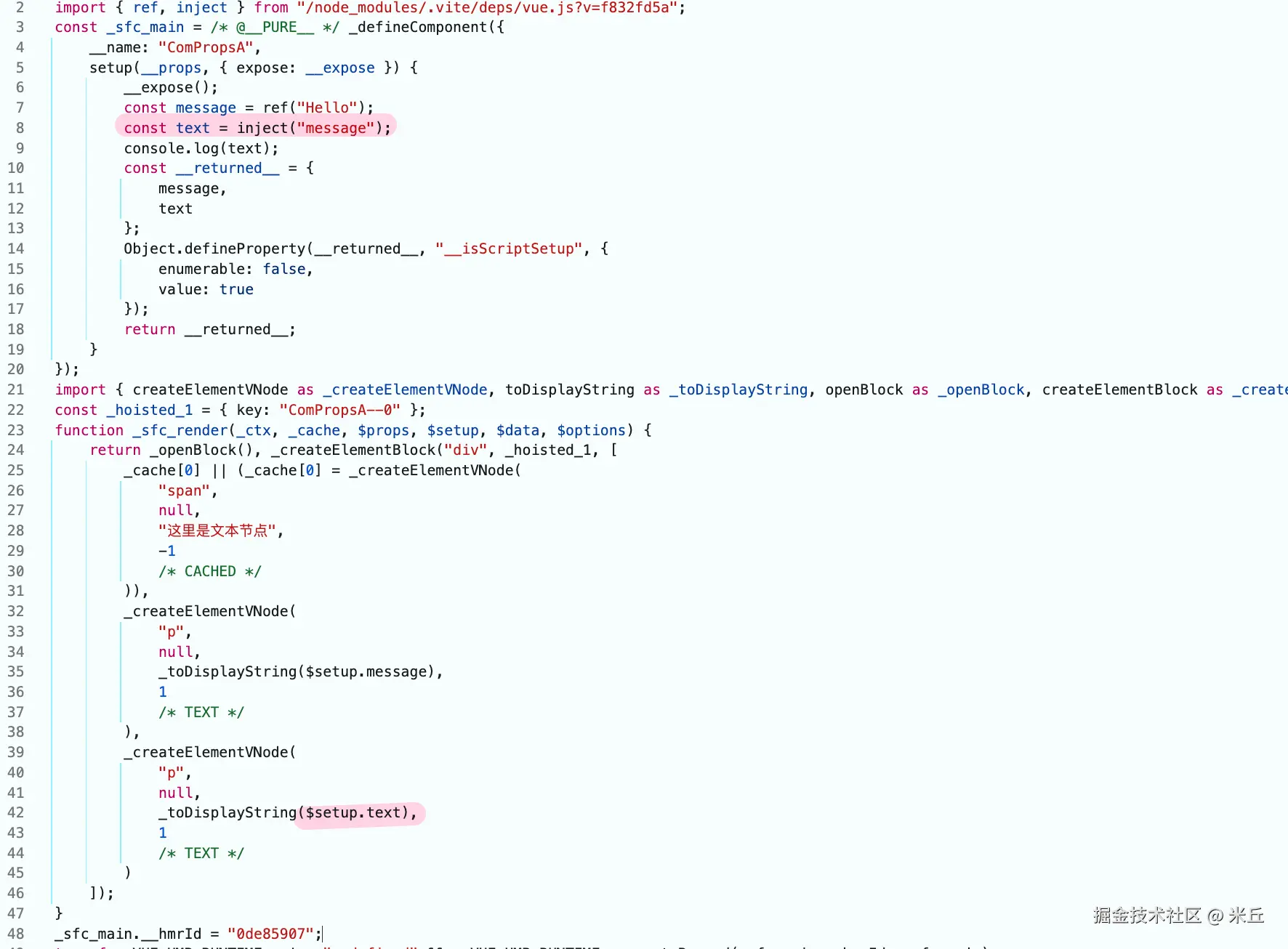Click the /* TEXT */ comment on line 37
1288x949 pixels.
pyautogui.click(x=201, y=712)
